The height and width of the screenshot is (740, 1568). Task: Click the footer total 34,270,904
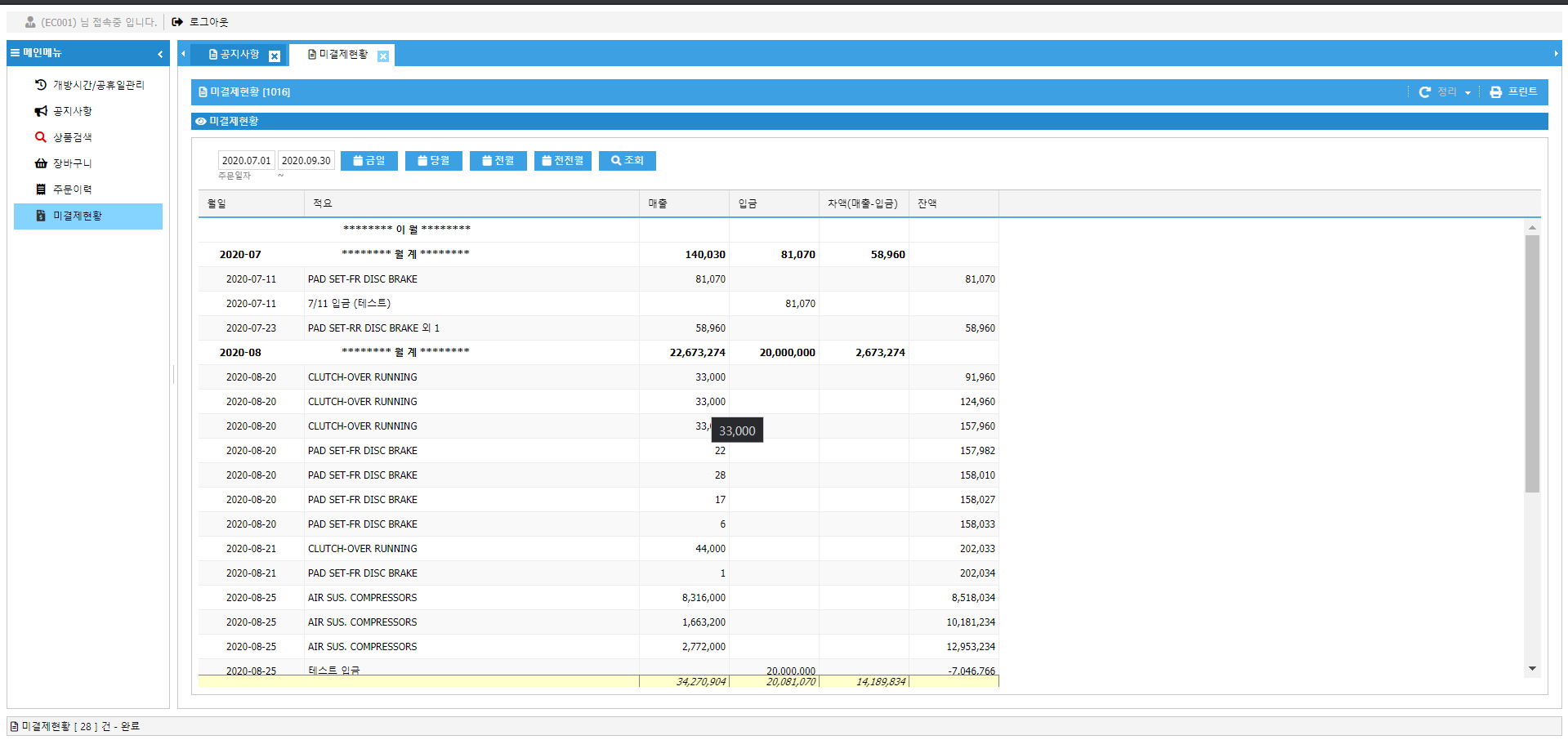[x=685, y=682]
